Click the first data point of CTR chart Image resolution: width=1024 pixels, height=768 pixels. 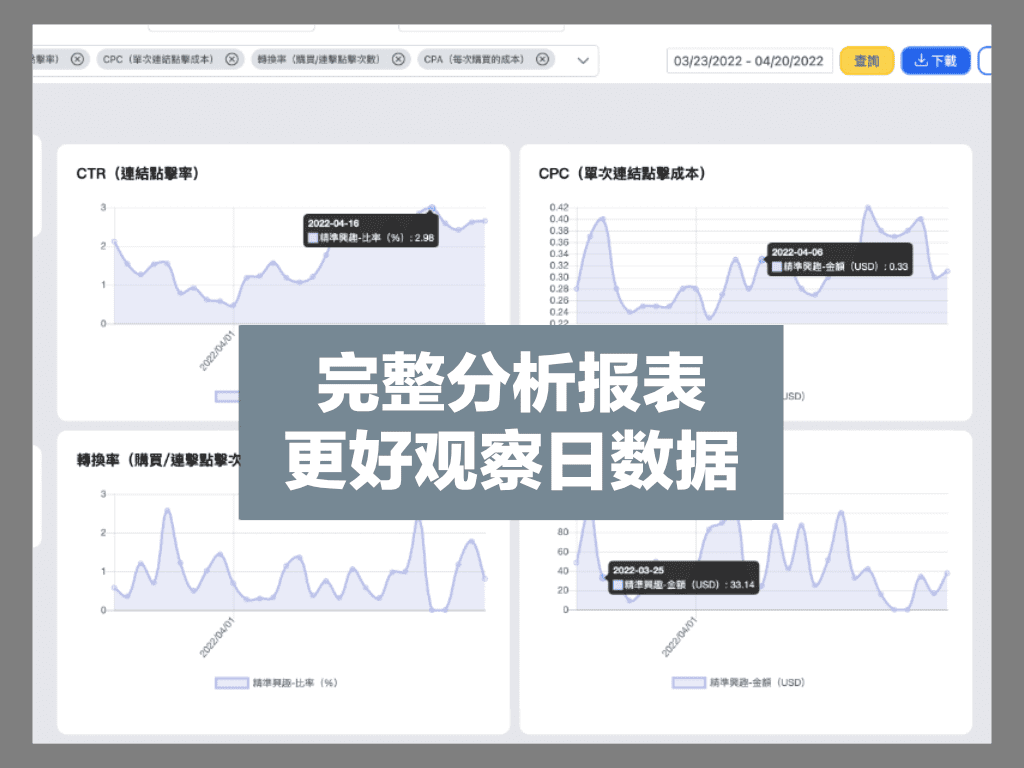coord(114,241)
